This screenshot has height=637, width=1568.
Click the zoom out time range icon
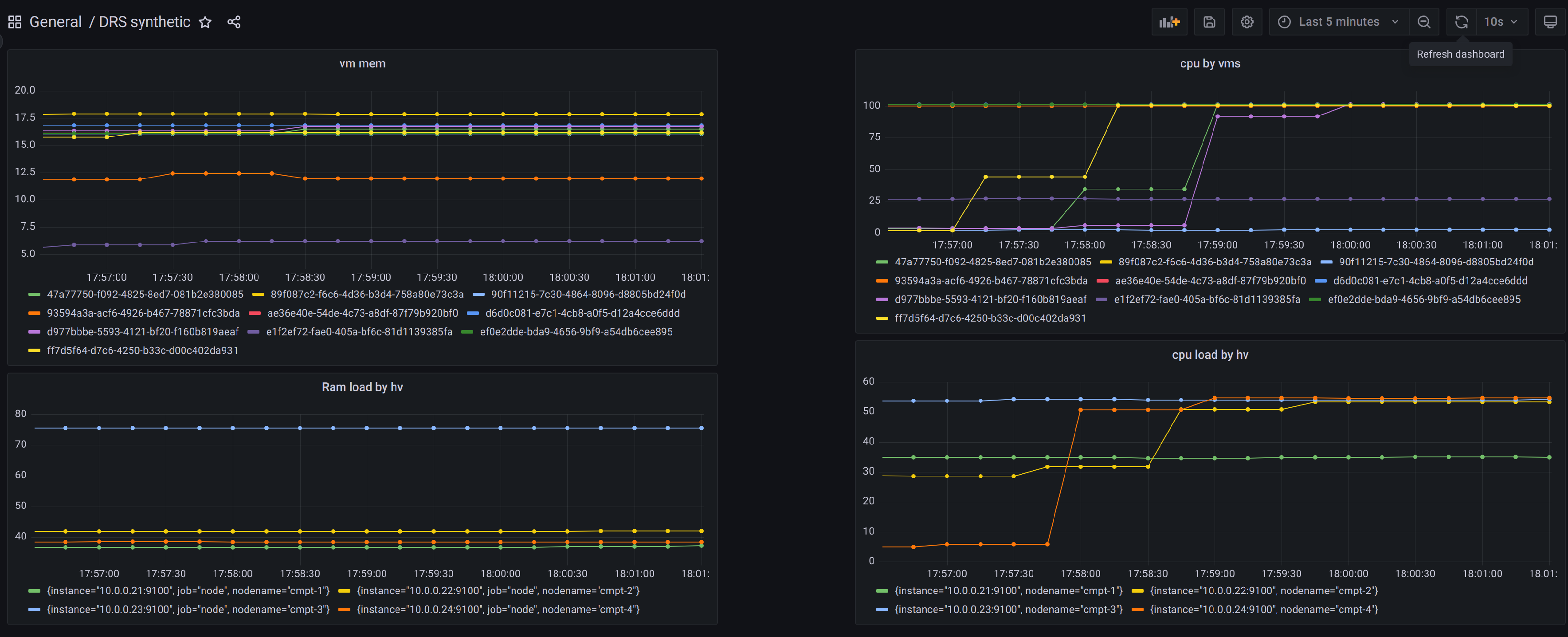1424,22
